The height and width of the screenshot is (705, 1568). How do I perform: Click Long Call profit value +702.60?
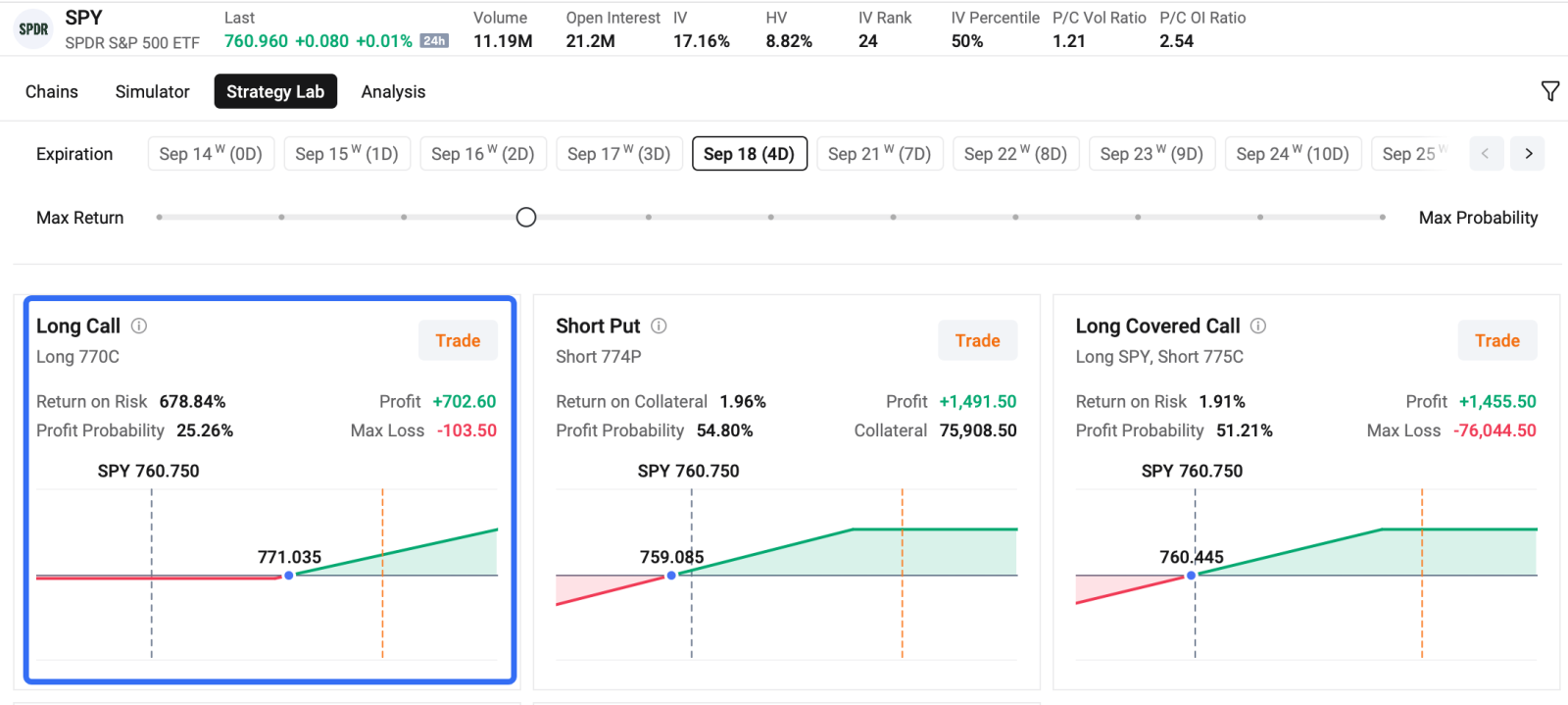click(x=465, y=401)
